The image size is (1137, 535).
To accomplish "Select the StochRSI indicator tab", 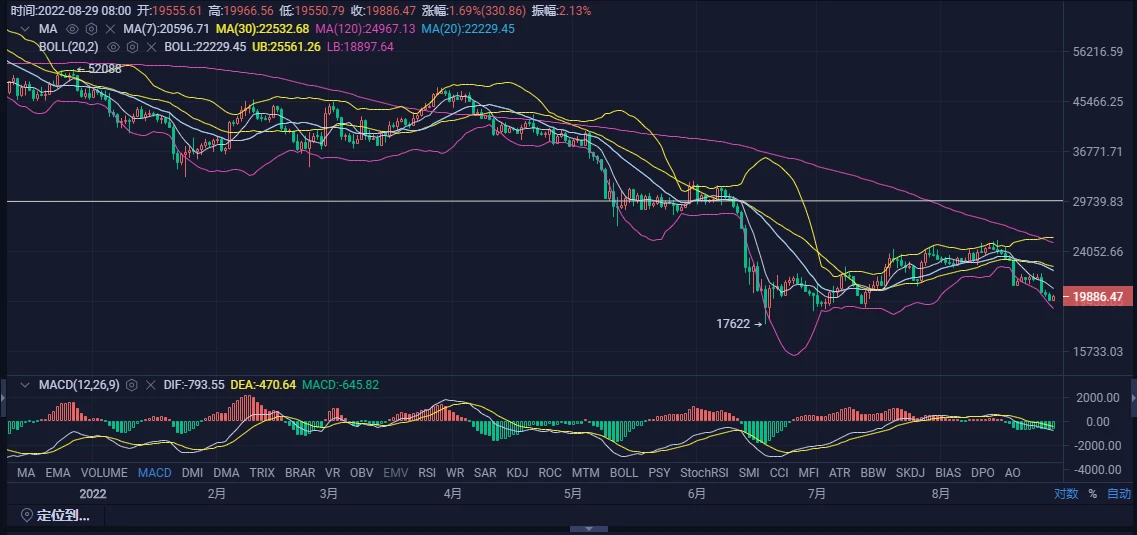I will [x=704, y=473].
